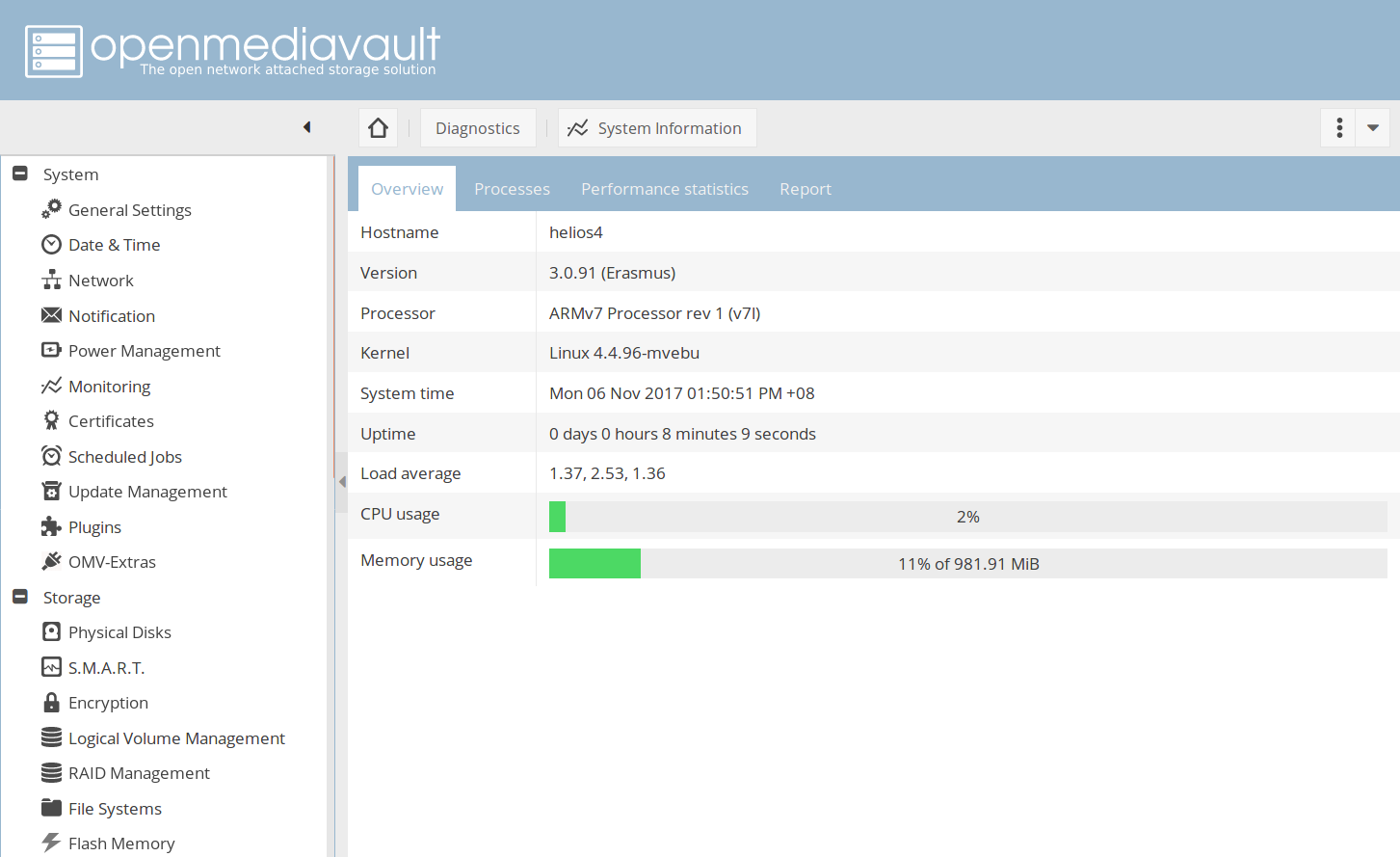1400x857 pixels.
Task: Open General Settings in the sidebar
Action: [x=130, y=210]
